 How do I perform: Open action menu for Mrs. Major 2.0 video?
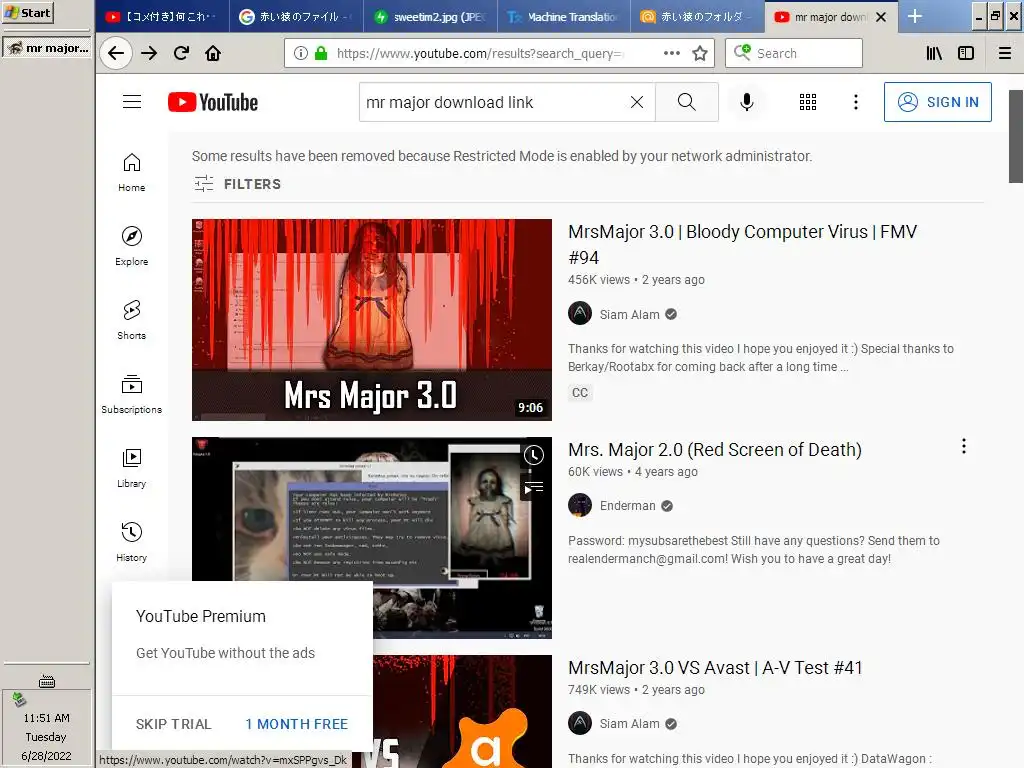[x=963, y=447]
